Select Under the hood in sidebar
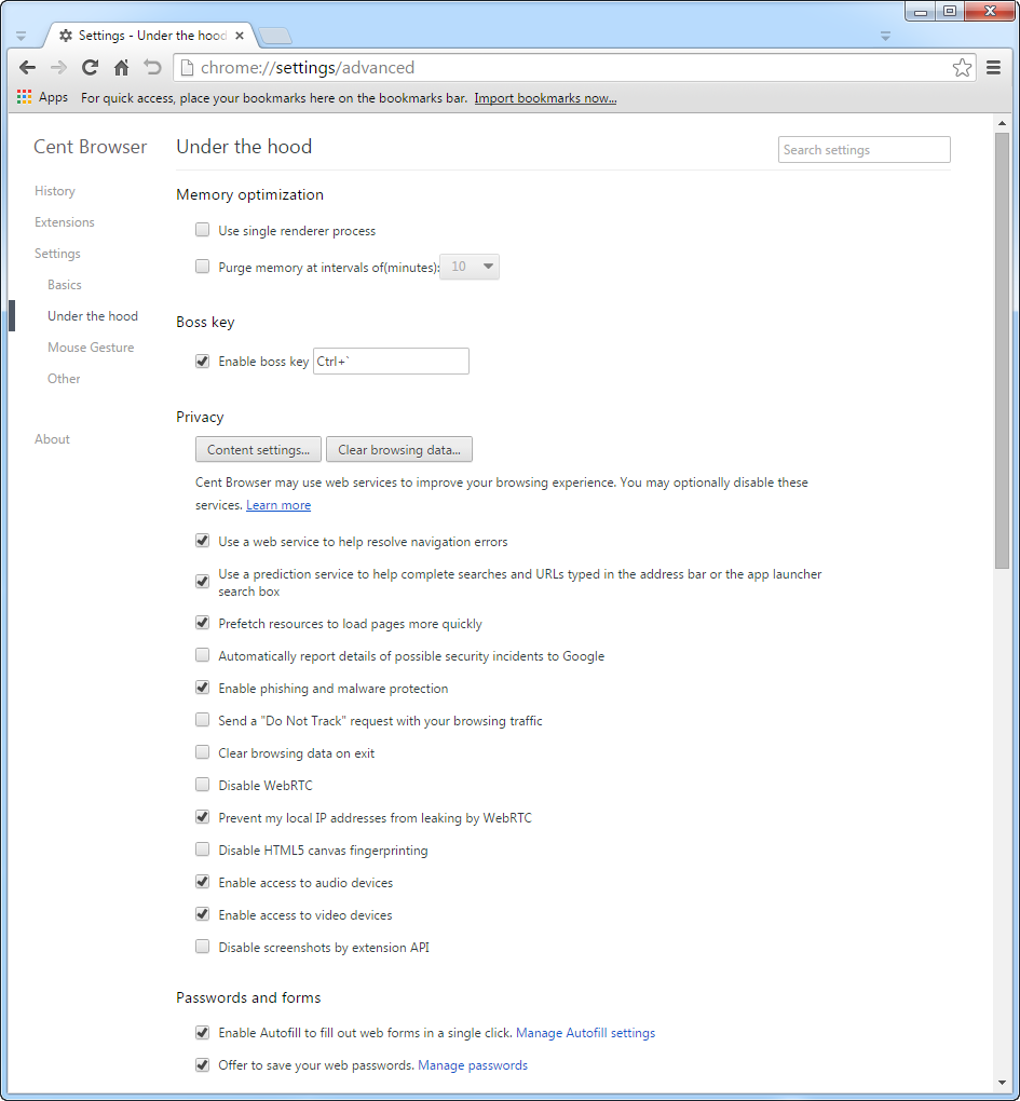This screenshot has height=1101, width=1020. (x=93, y=316)
